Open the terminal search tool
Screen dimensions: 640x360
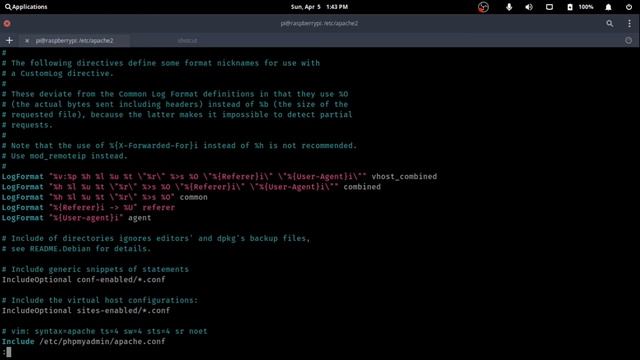click(609, 24)
